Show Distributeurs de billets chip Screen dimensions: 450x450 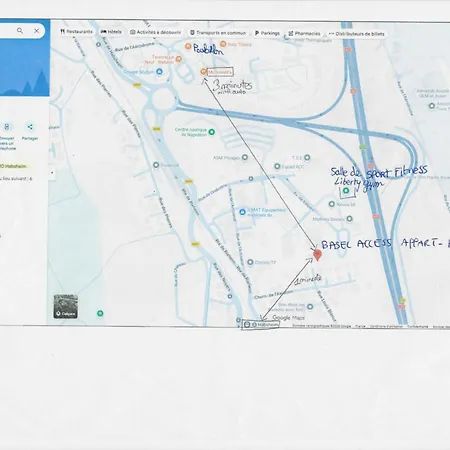(x=357, y=34)
